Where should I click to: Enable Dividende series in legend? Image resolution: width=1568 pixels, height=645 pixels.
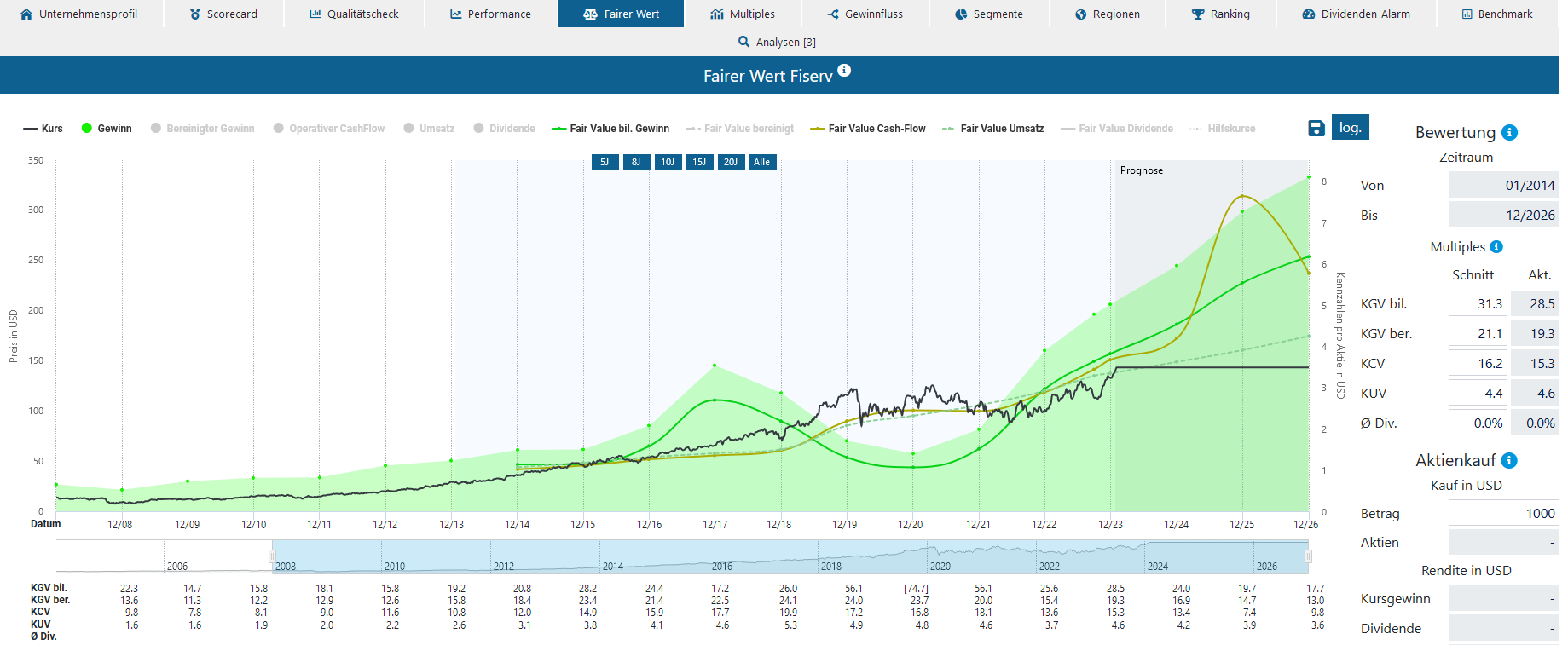point(505,129)
